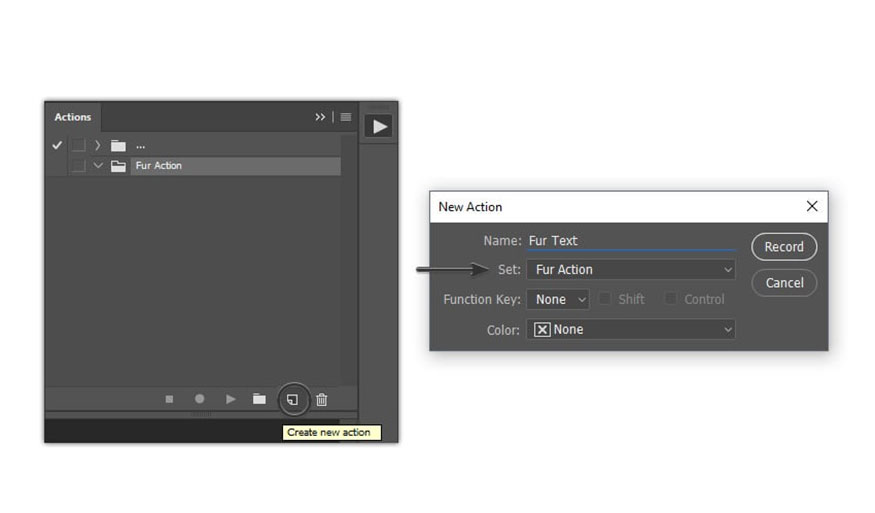The height and width of the screenshot is (513, 875).
Task: Toggle the checkmark on the first action set
Action: tap(57, 145)
